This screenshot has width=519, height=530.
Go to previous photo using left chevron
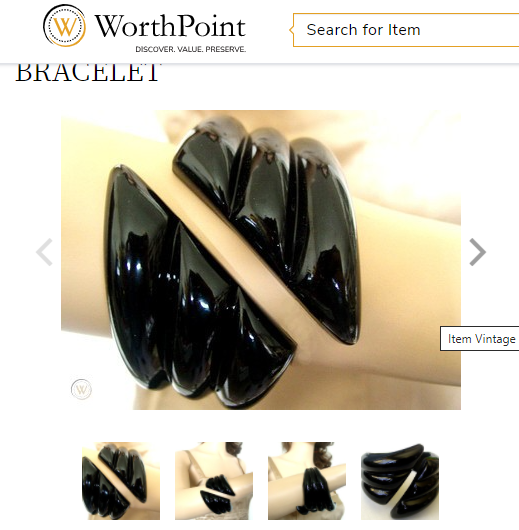tap(44, 252)
